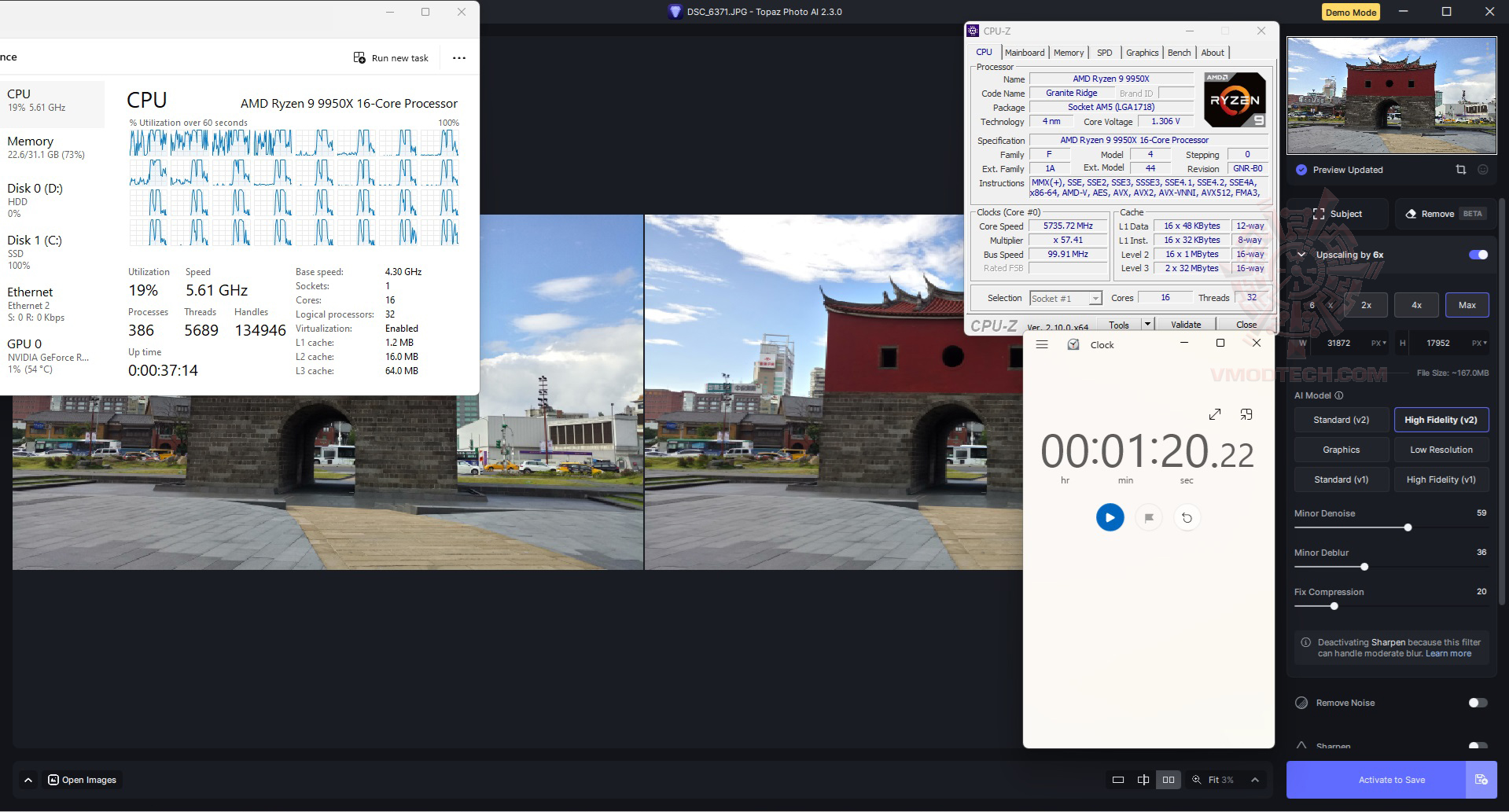This screenshot has height=812, width=1509.
Task: Click the lap flag button in Clock
Action: click(1149, 517)
